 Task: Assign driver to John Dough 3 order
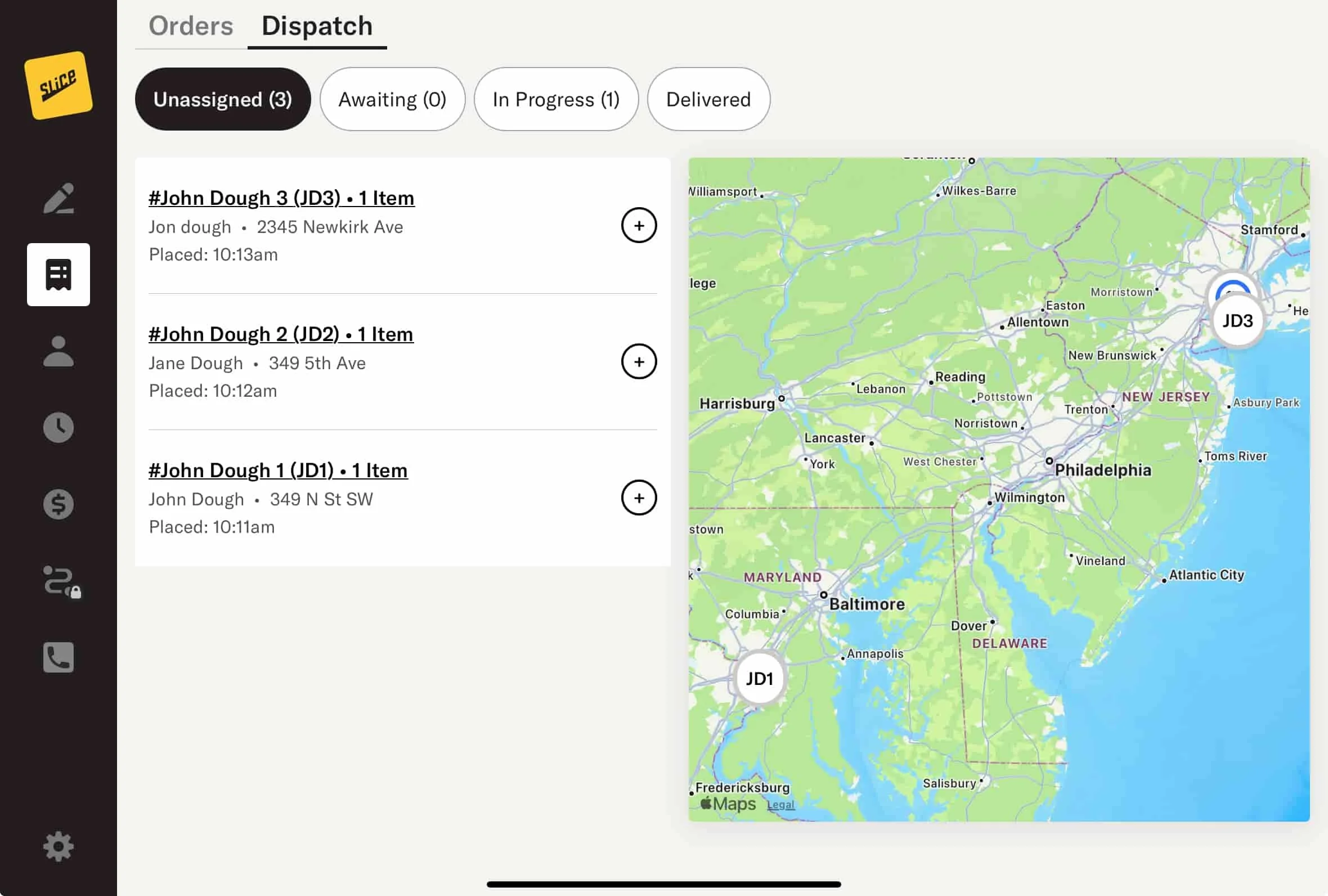click(639, 225)
